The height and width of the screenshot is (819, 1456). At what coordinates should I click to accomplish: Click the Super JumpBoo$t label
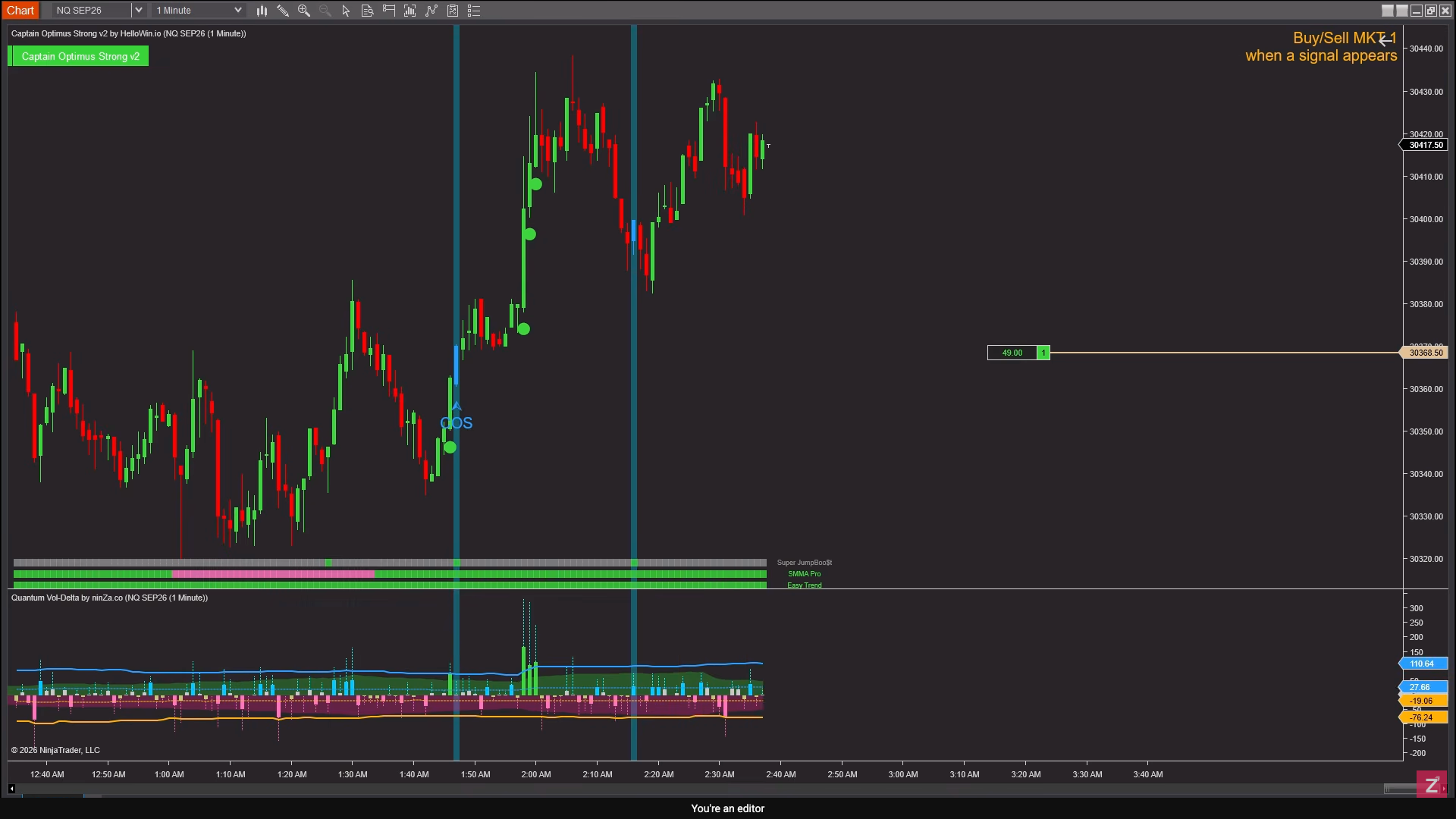(805, 563)
